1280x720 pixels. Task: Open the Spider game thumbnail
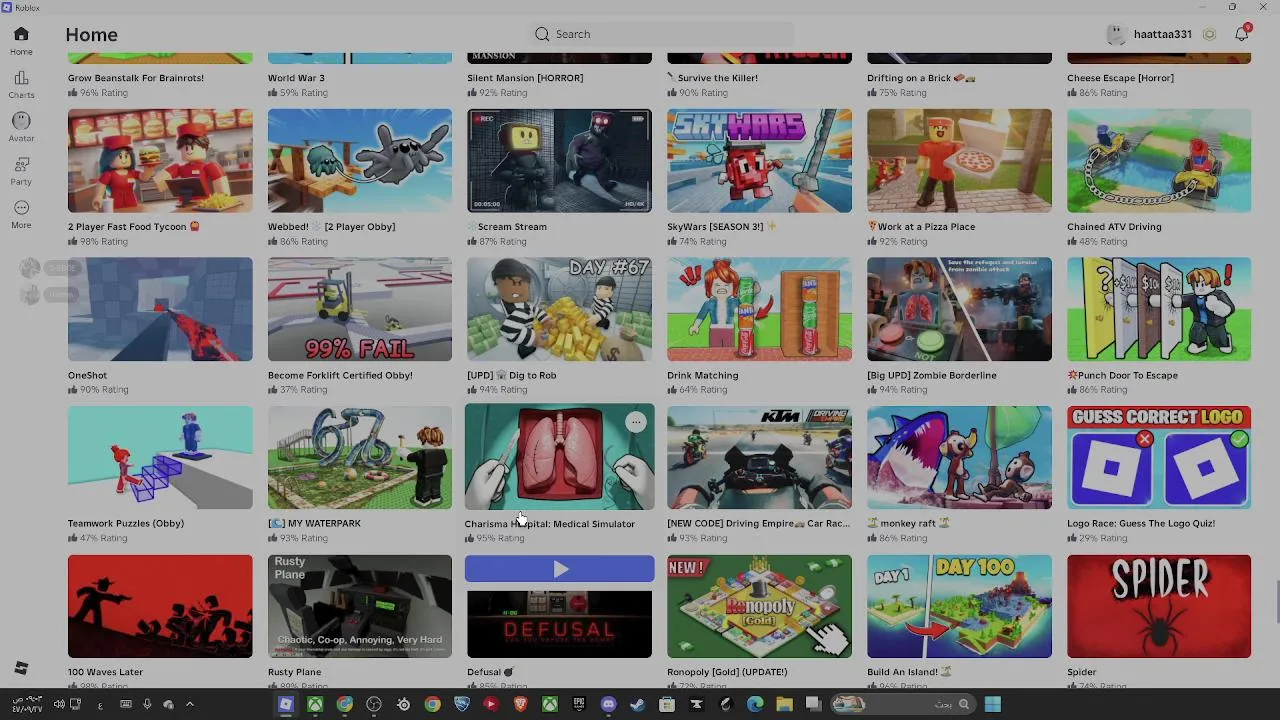click(x=1159, y=606)
